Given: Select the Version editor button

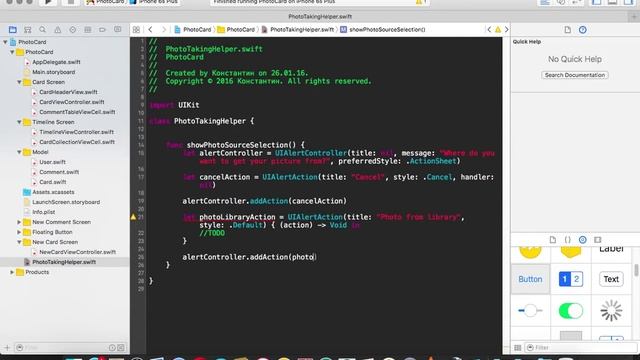Looking at the screenshot, I should 577,2.
